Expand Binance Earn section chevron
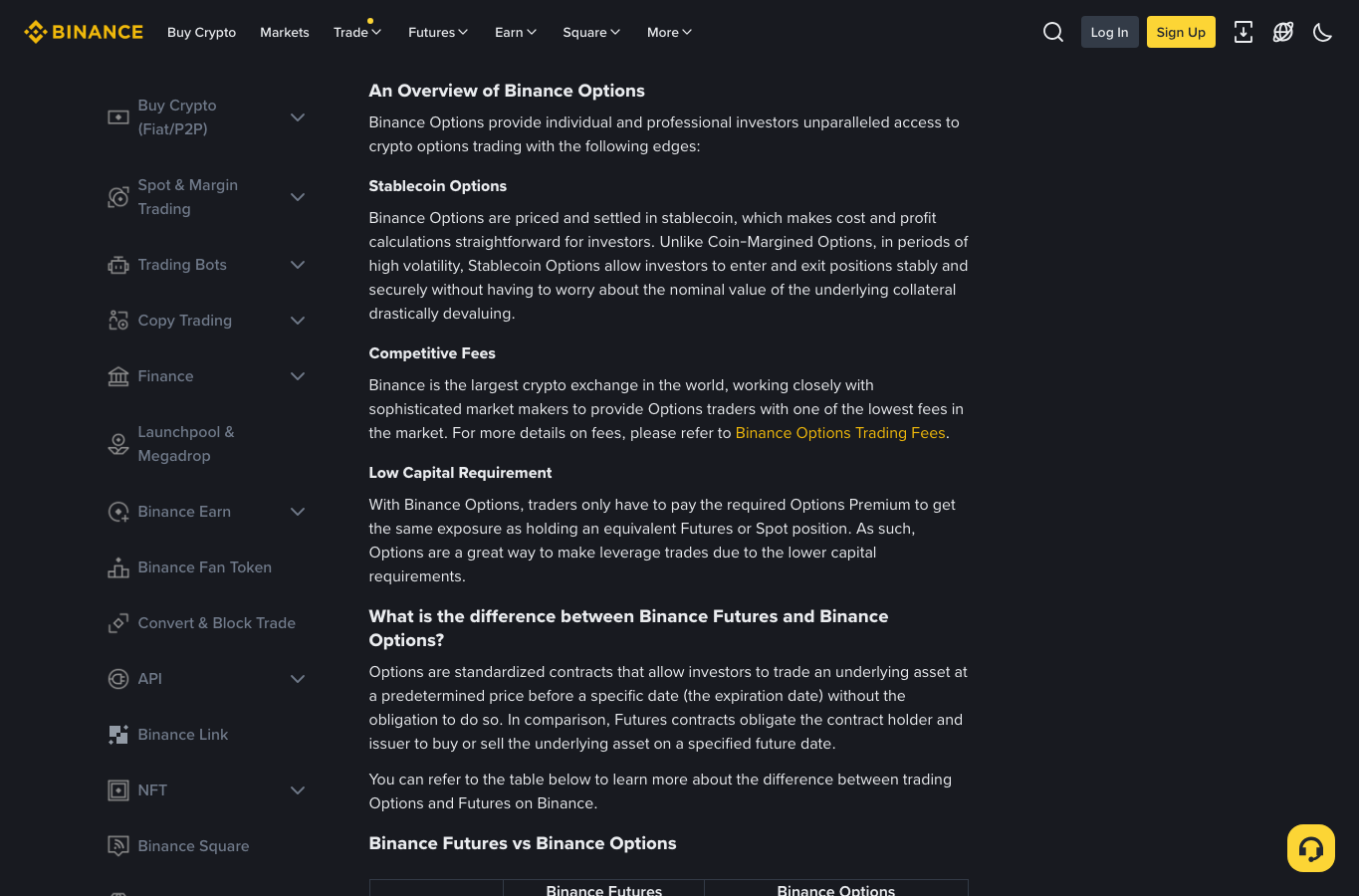 [298, 512]
